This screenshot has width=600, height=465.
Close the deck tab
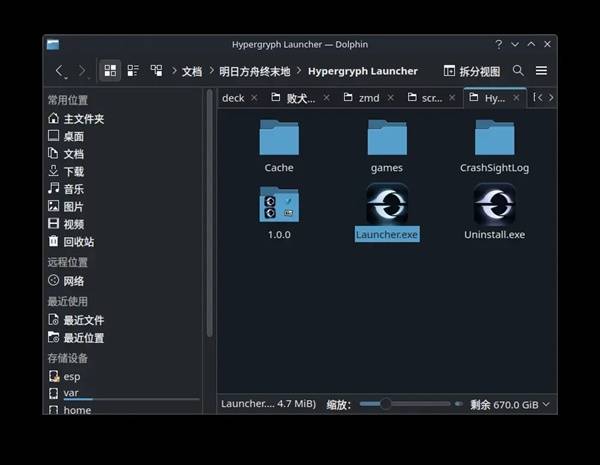254,98
